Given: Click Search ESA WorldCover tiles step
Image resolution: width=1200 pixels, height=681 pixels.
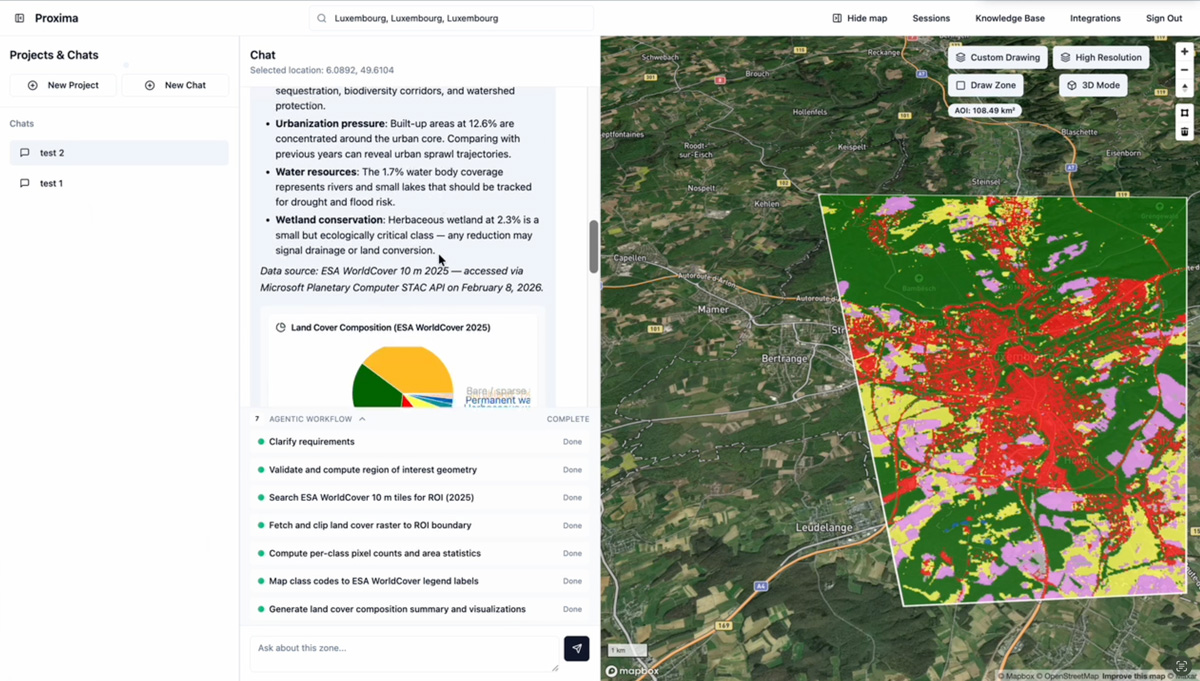Looking at the screenshot, I should pyautogui.click(x=420, y=497).
